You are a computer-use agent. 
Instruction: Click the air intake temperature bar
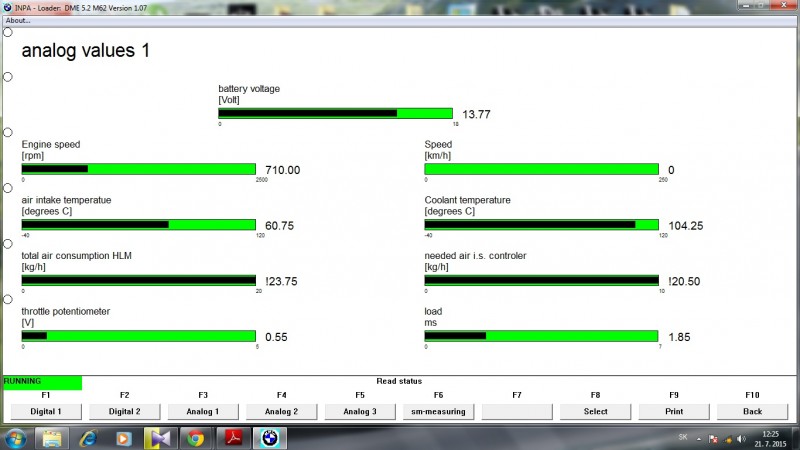point(138,224)
